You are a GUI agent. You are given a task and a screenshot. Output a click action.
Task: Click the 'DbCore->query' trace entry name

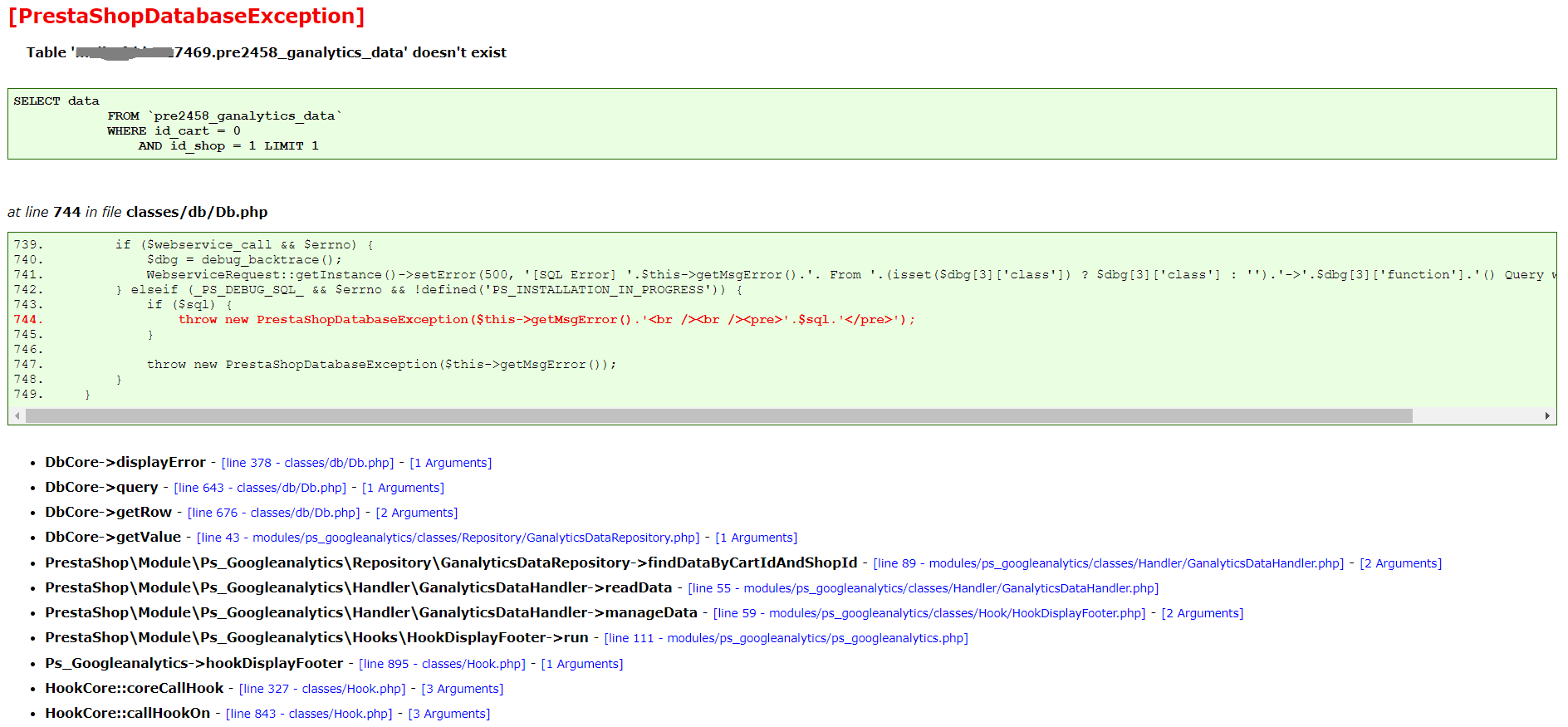pos(101,487)
